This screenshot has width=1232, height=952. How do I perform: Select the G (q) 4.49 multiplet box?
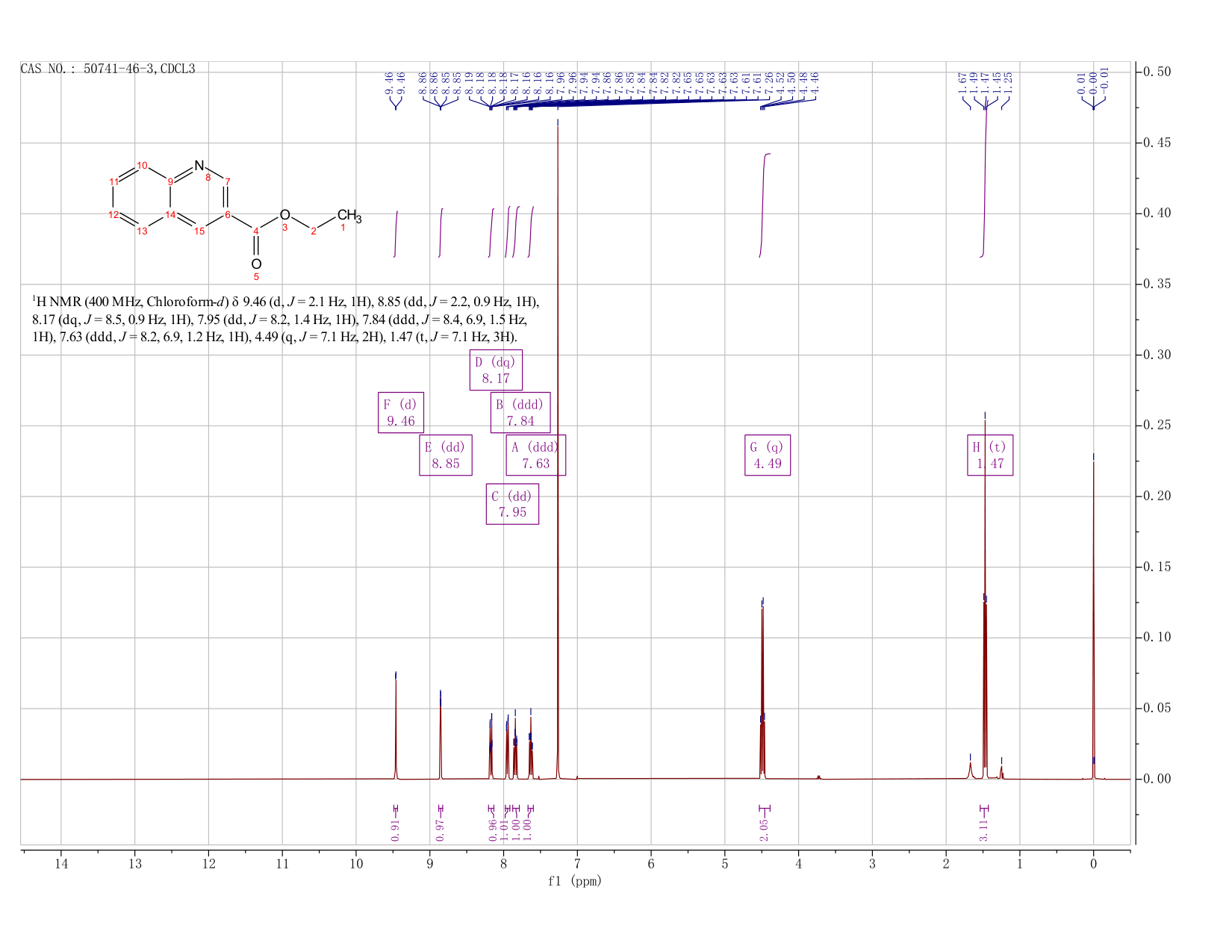pyautogui.click(x=768, y=455)
